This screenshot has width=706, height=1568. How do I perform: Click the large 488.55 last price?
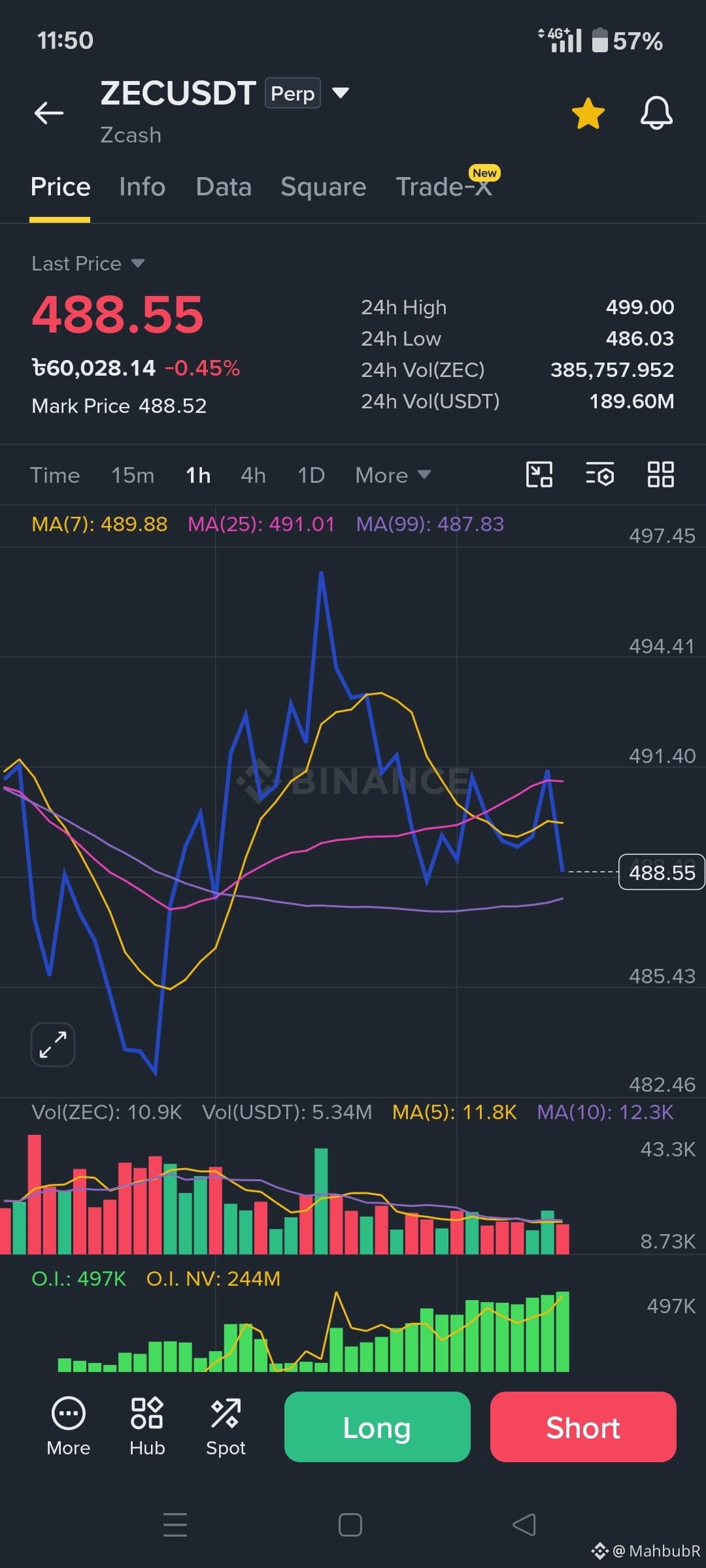(x=118, y=315)
